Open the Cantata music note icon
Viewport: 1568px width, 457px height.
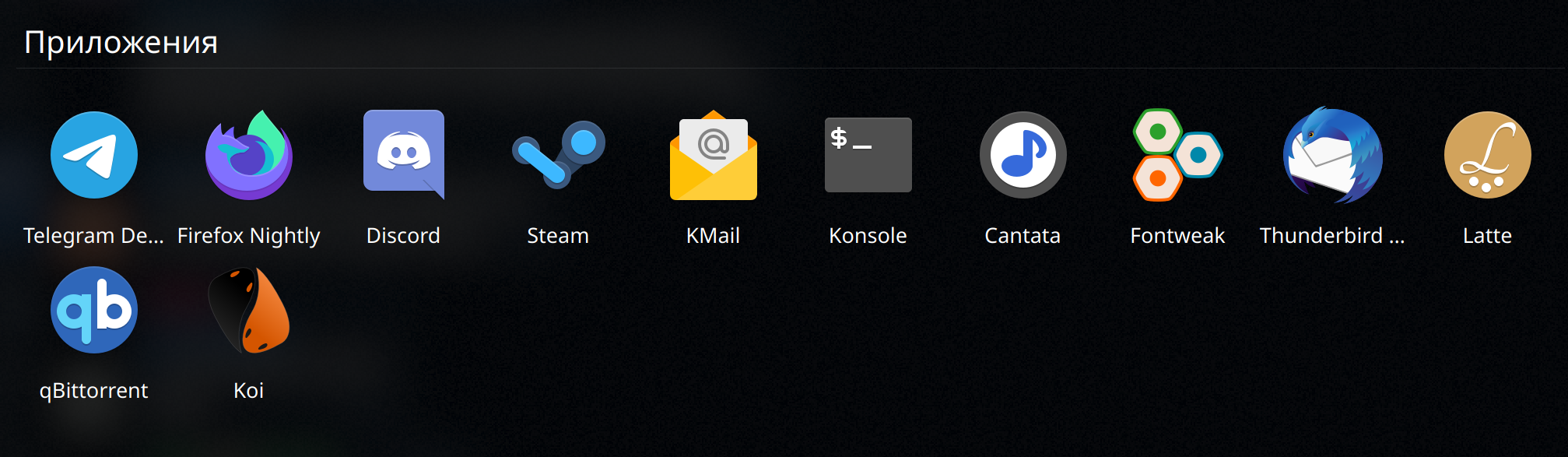(1023, 155)
